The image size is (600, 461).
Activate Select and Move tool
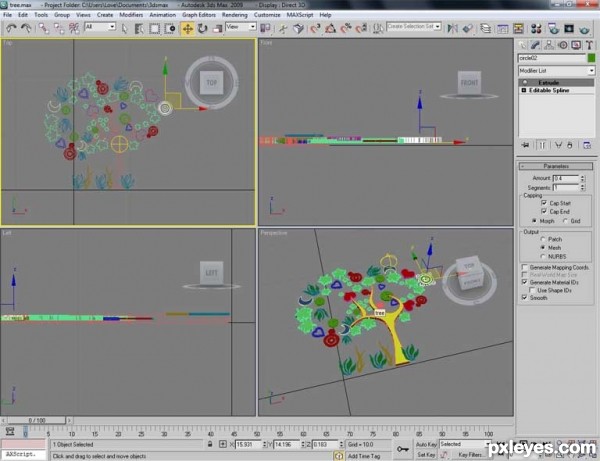tap(188, 28)
